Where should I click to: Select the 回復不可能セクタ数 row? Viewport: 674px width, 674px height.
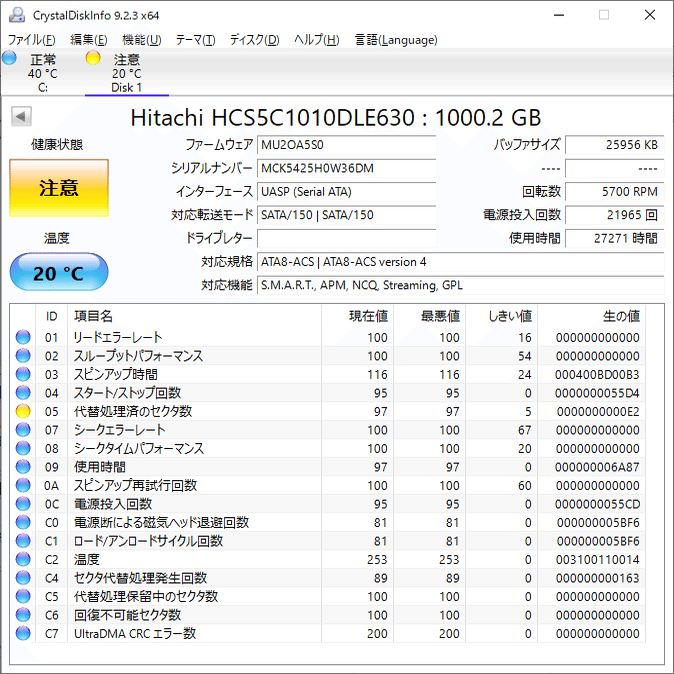(328, 615)
